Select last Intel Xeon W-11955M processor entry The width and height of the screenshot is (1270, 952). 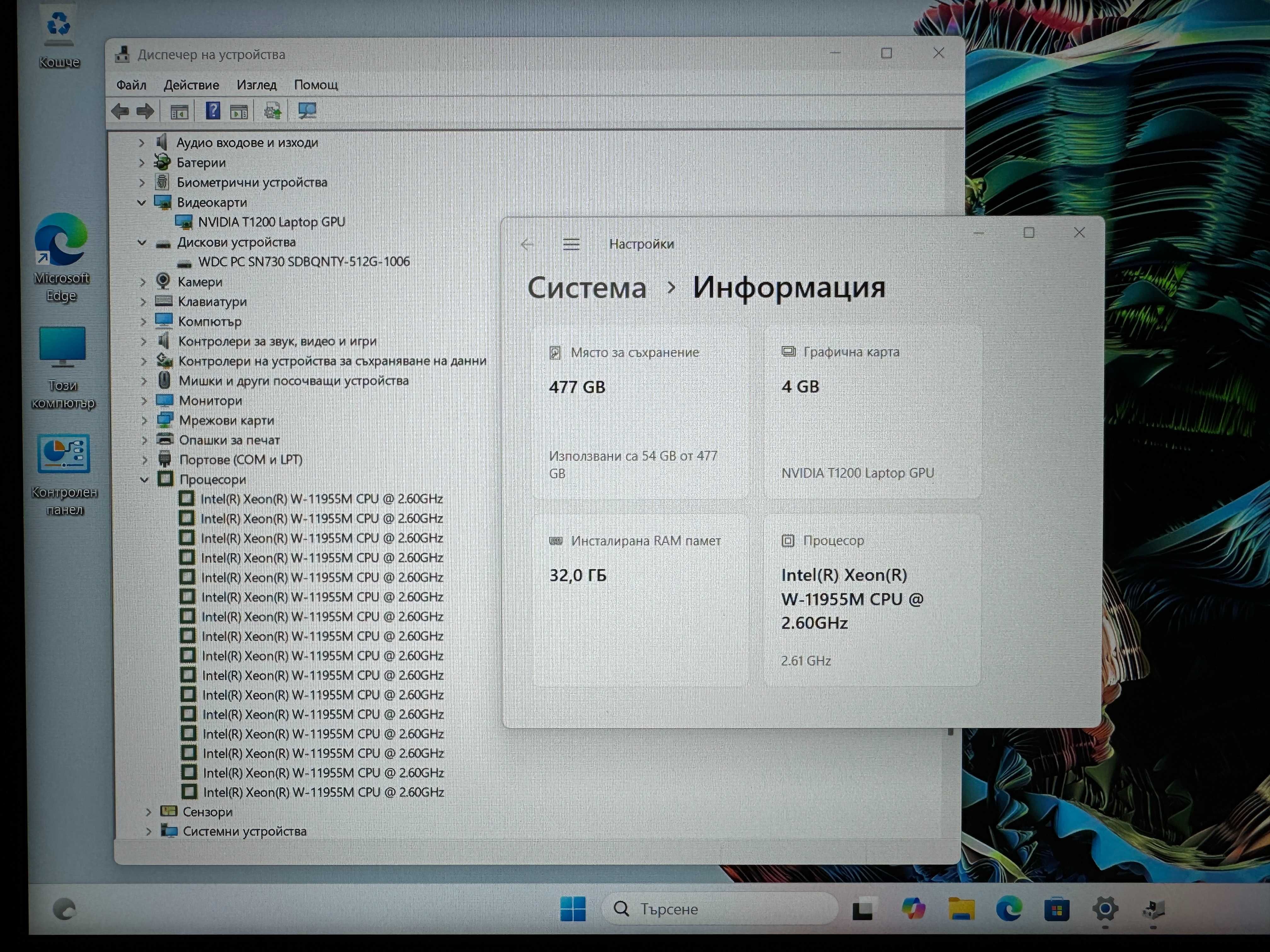click(323, 792)
